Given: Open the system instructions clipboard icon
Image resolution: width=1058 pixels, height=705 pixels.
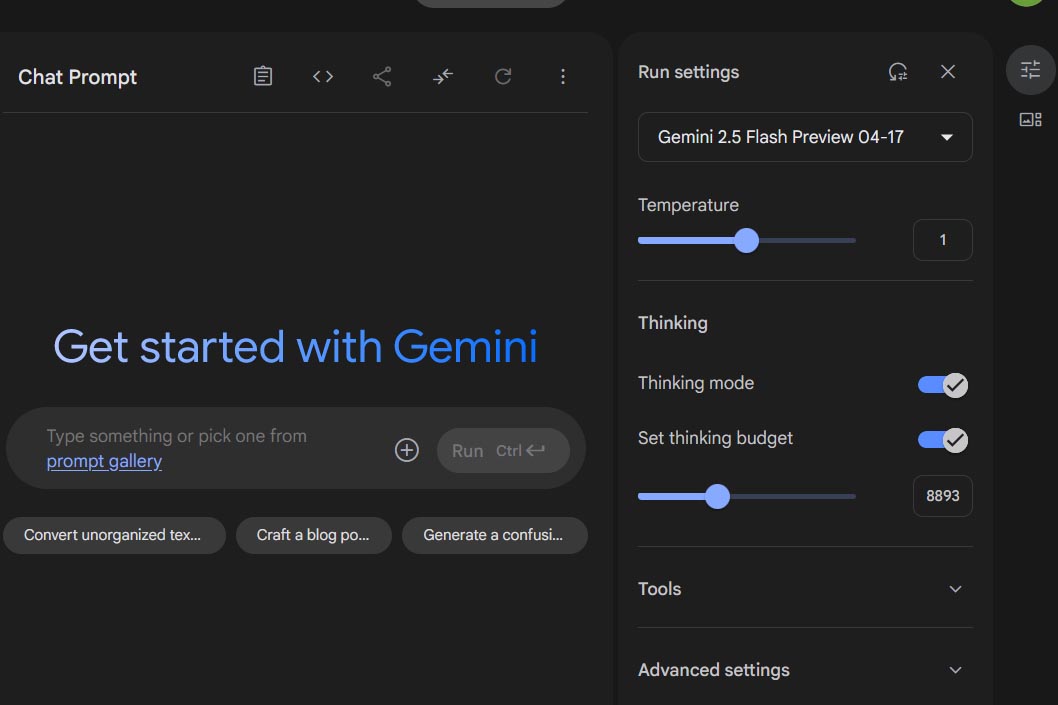Looking at the screenshot, I should 263,77.
